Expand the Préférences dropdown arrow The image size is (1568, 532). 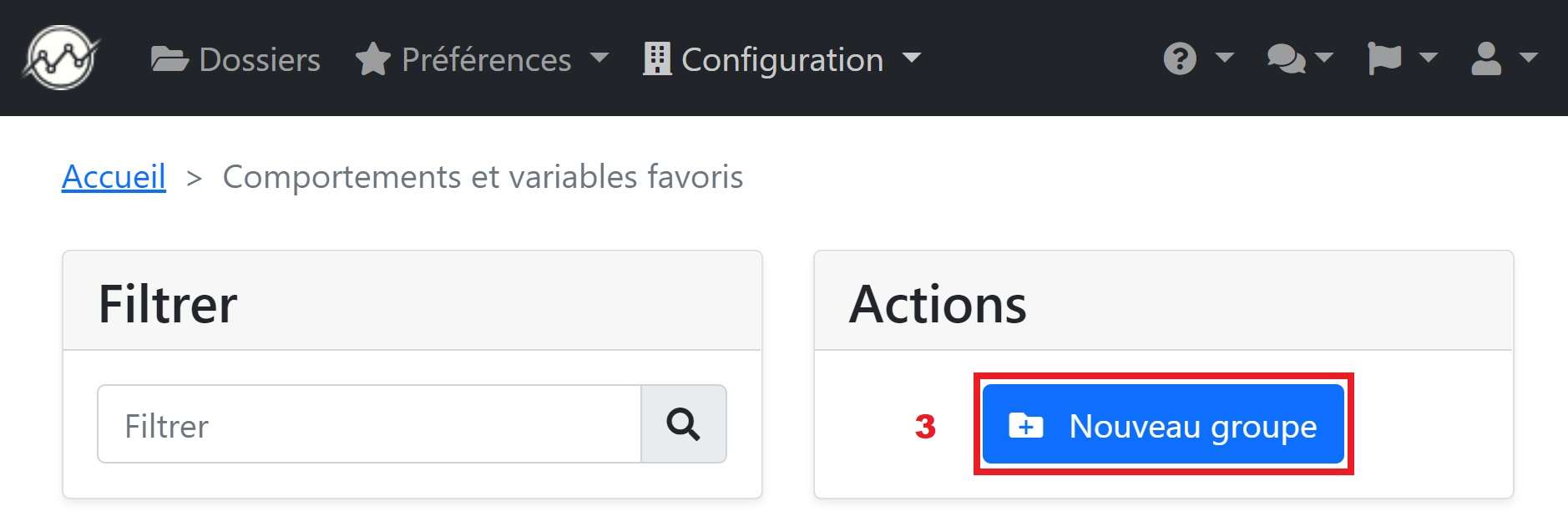(599, 58)
